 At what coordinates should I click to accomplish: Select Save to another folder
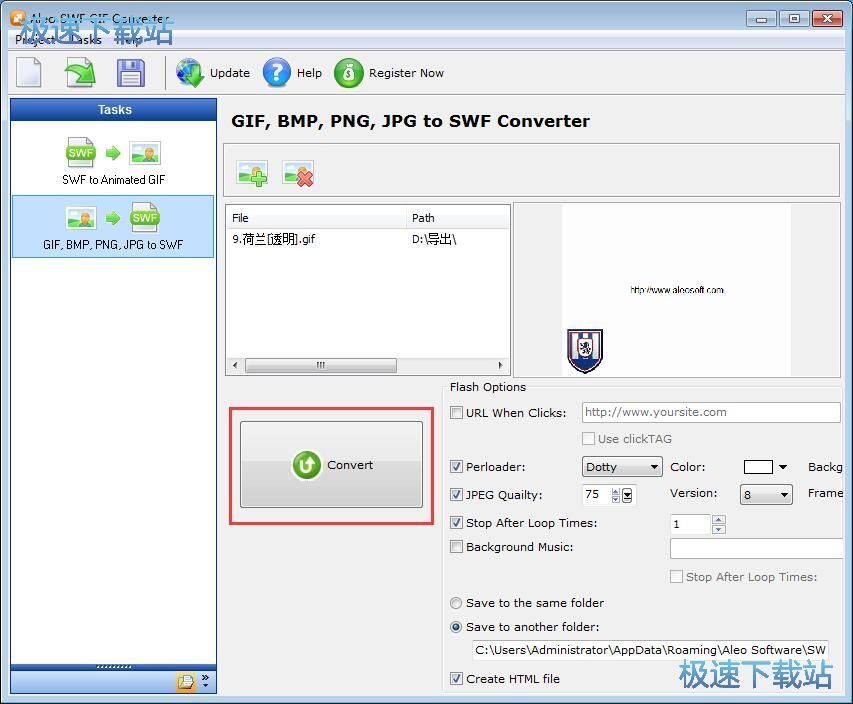pos(456,627)
